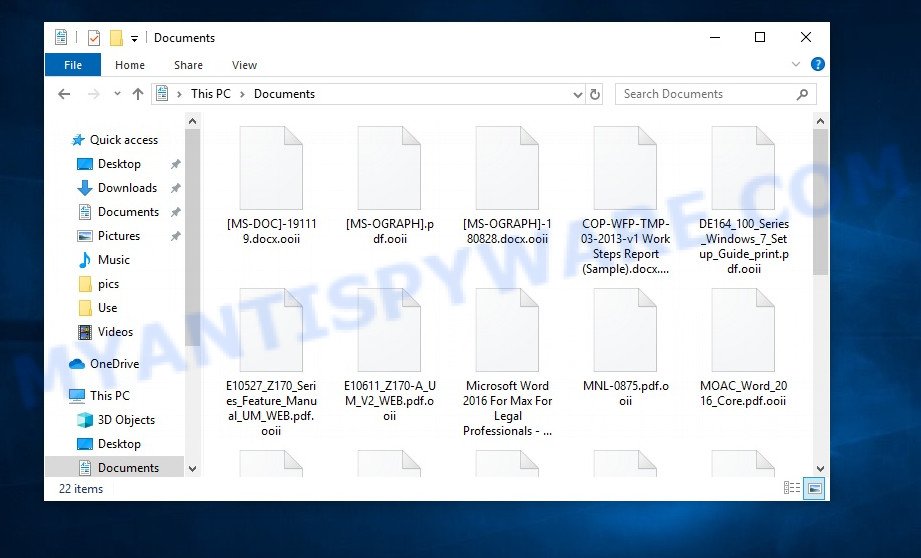Screen dimensions: 921x558
Task: Close the Documents window
Action: (x=806, y=38)
